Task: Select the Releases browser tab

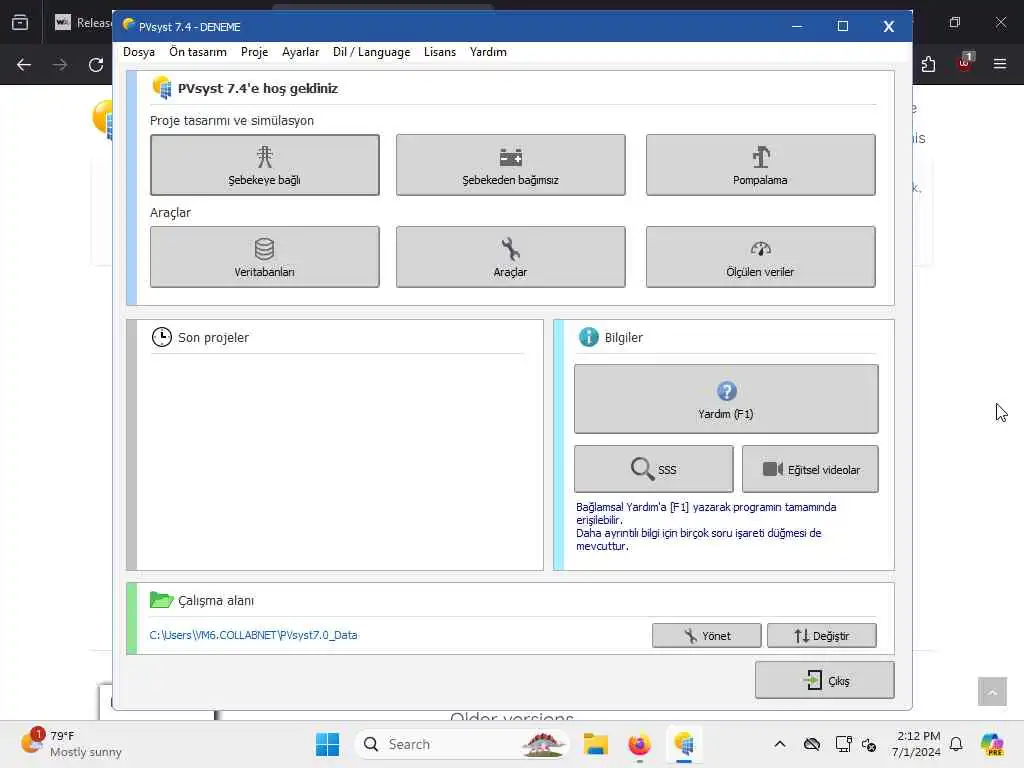Action: click(82, 22)
